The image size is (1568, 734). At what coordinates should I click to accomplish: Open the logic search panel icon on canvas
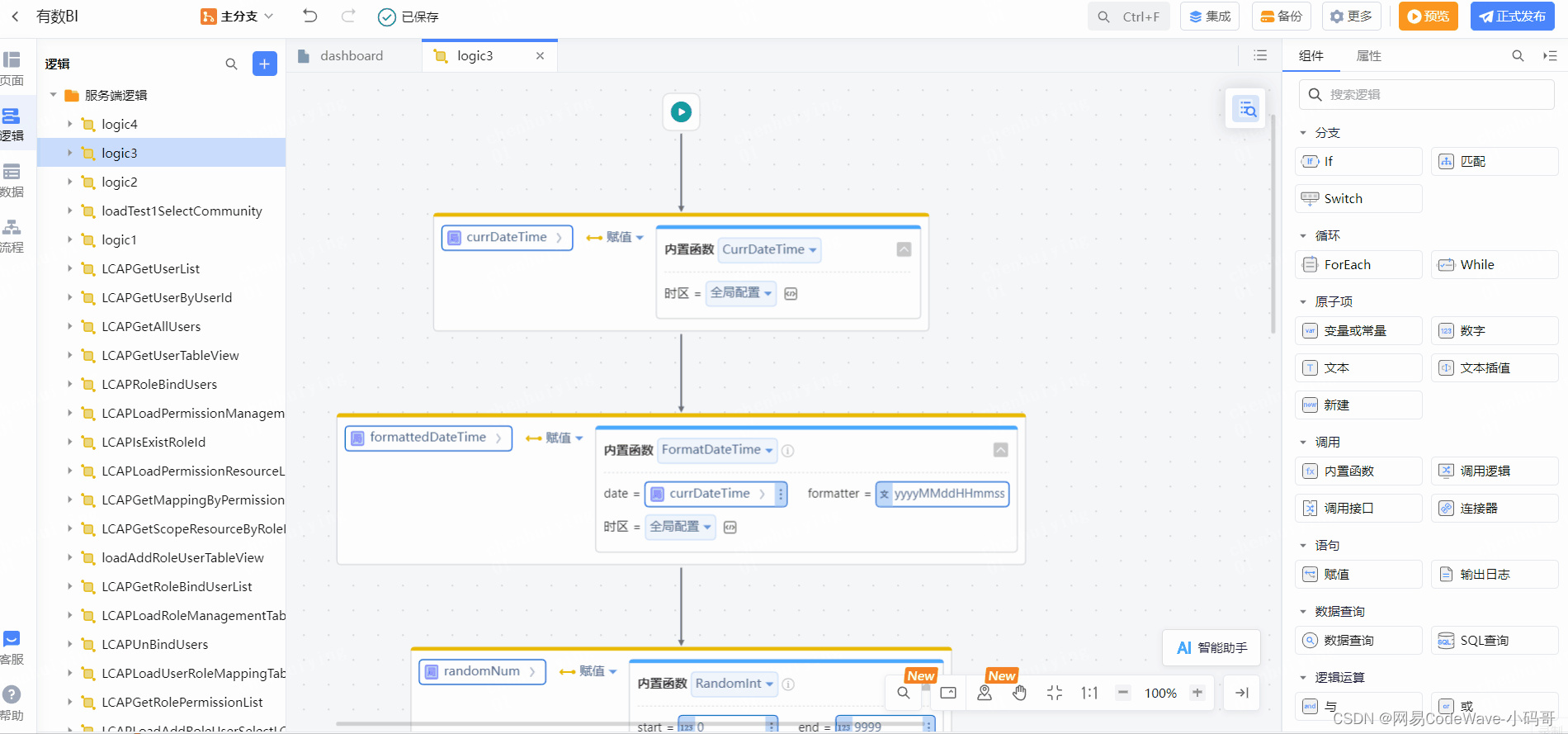1247,108
